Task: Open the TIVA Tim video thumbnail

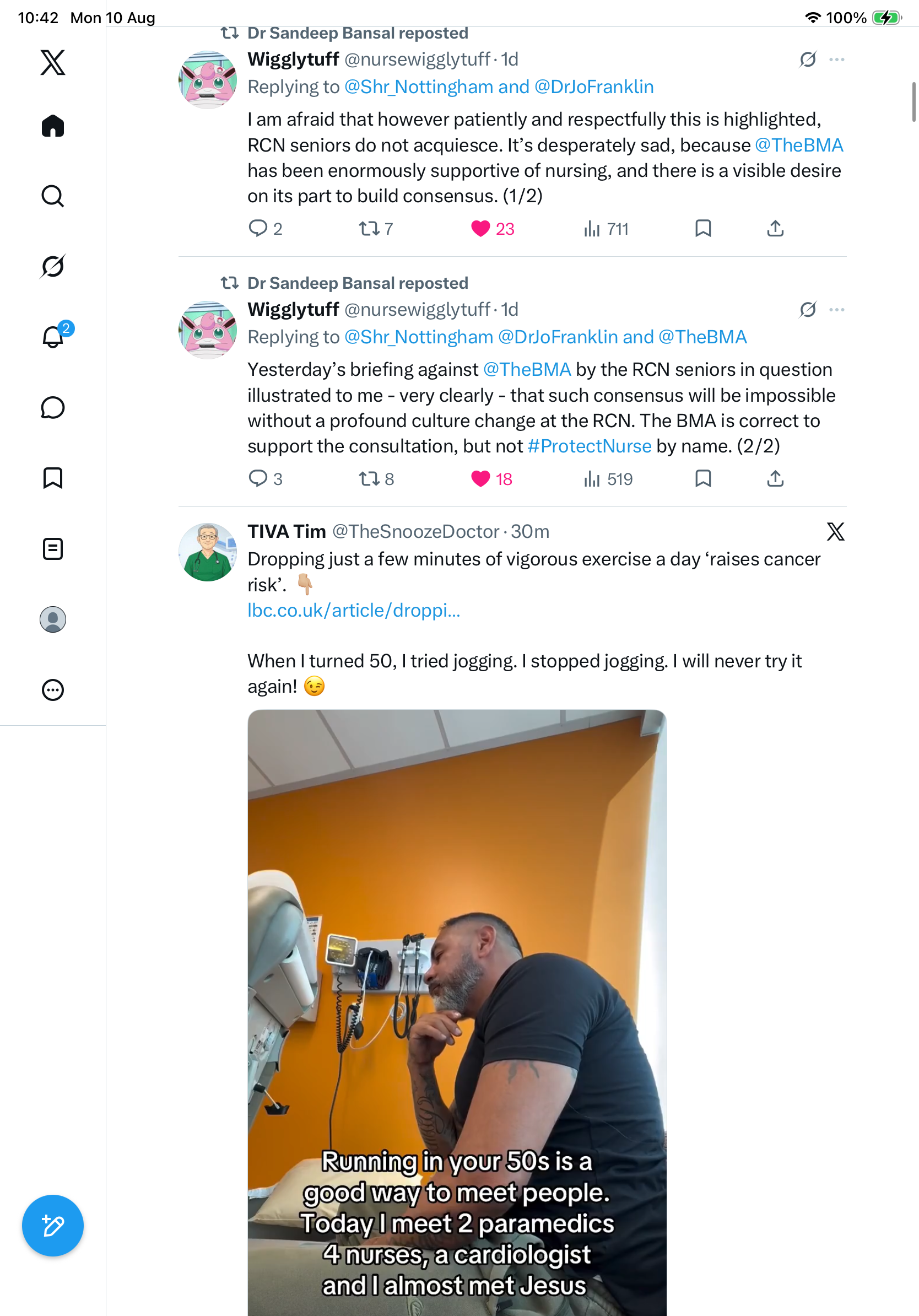Action: [457, 1012]
